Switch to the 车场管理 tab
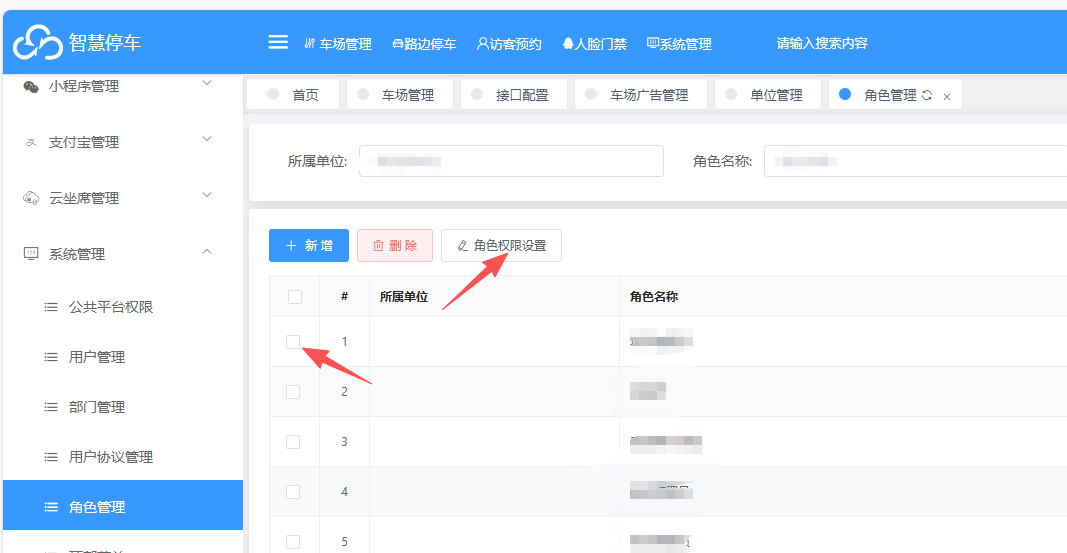The height and width of the screenshot is (553, 1067). (400, 95)
